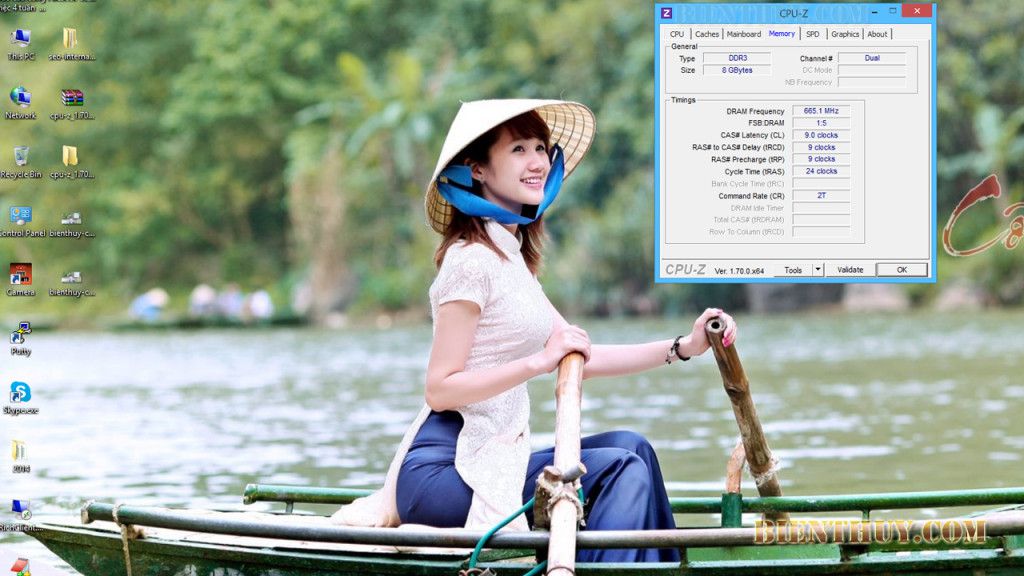
Task: Switch to the Caches tab
Action: click(707, 34)
